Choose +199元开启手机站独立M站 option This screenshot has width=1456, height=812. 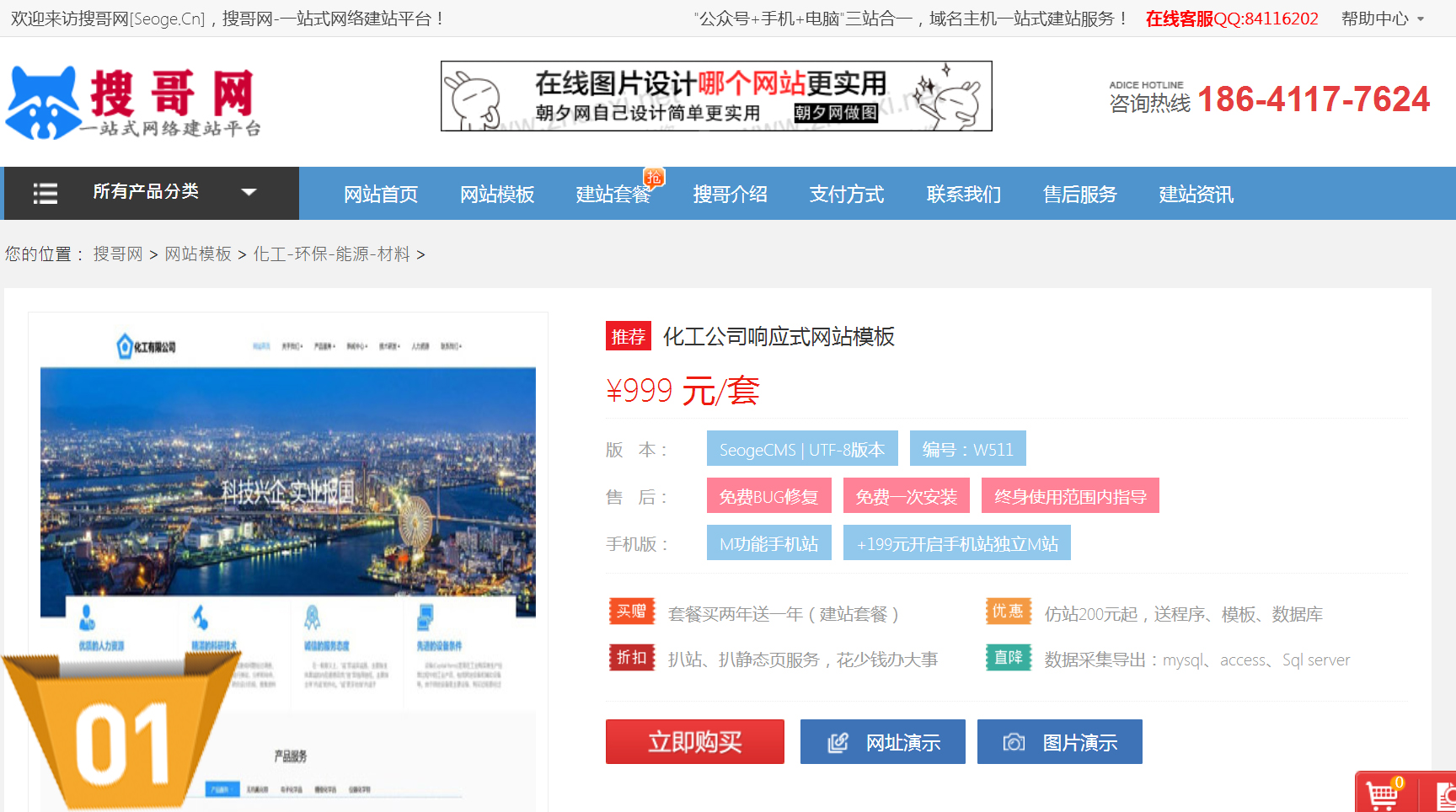click(956, 543)
